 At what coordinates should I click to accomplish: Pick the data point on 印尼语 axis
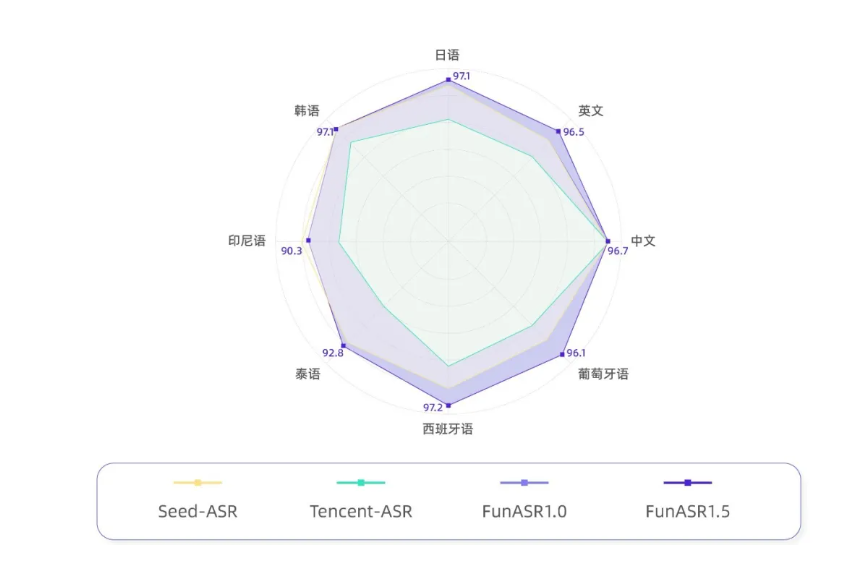(308, 241)
